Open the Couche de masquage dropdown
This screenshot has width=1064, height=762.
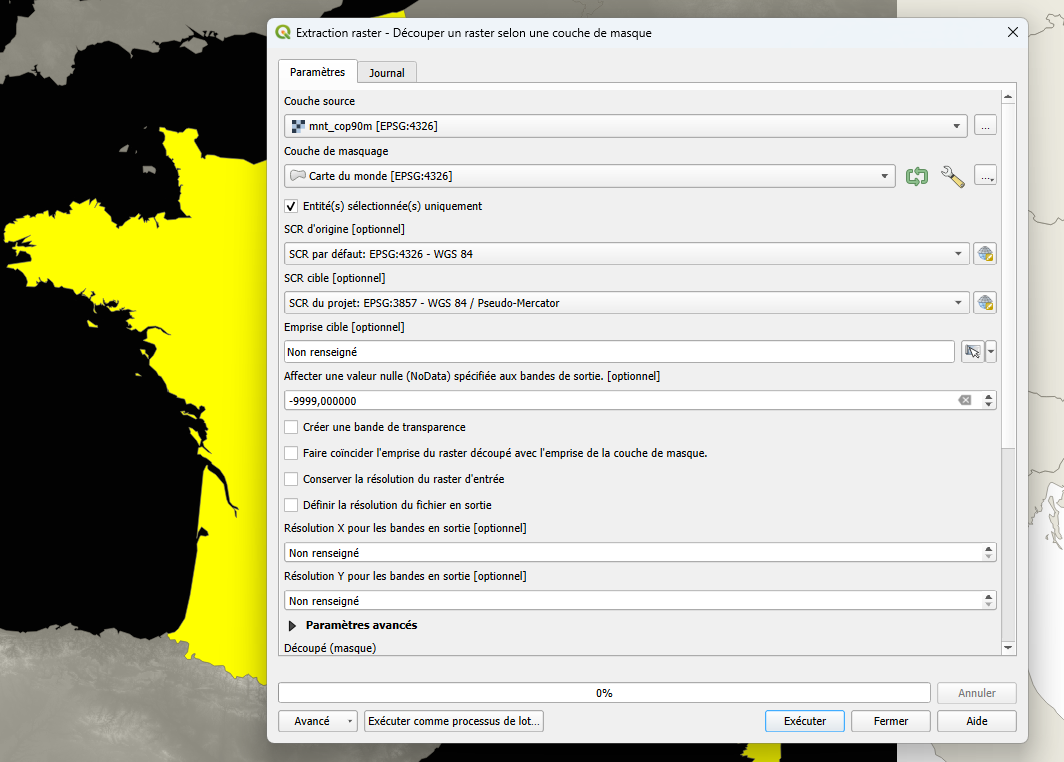point(589,176)
